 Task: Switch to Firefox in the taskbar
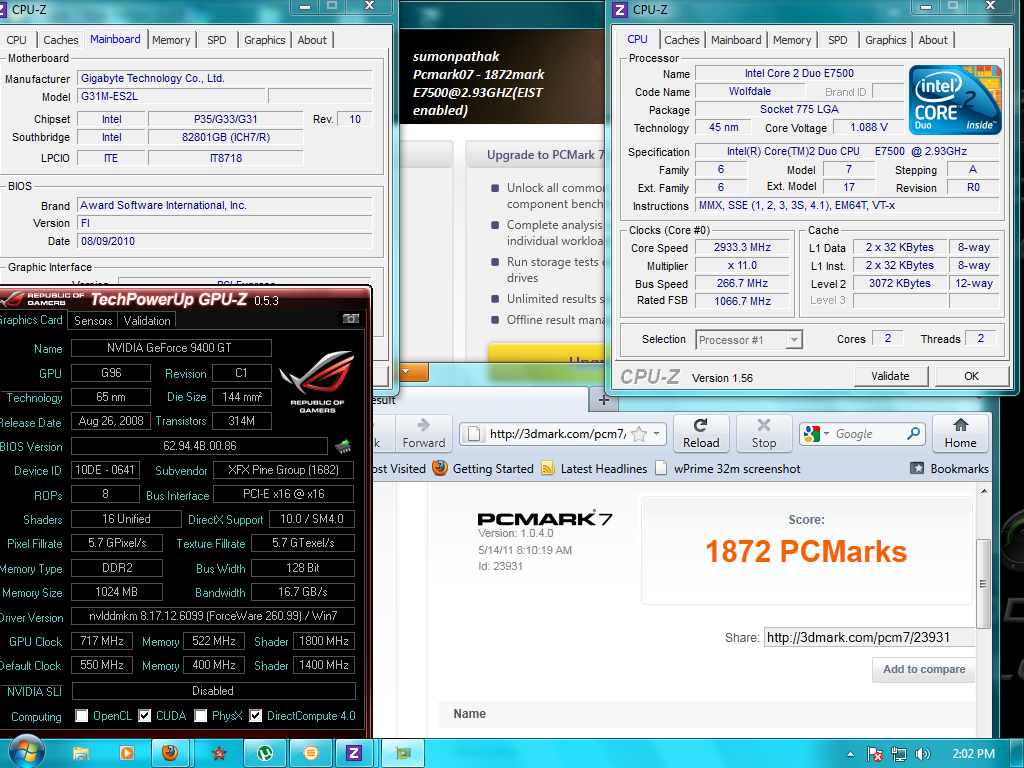[170, 753]
